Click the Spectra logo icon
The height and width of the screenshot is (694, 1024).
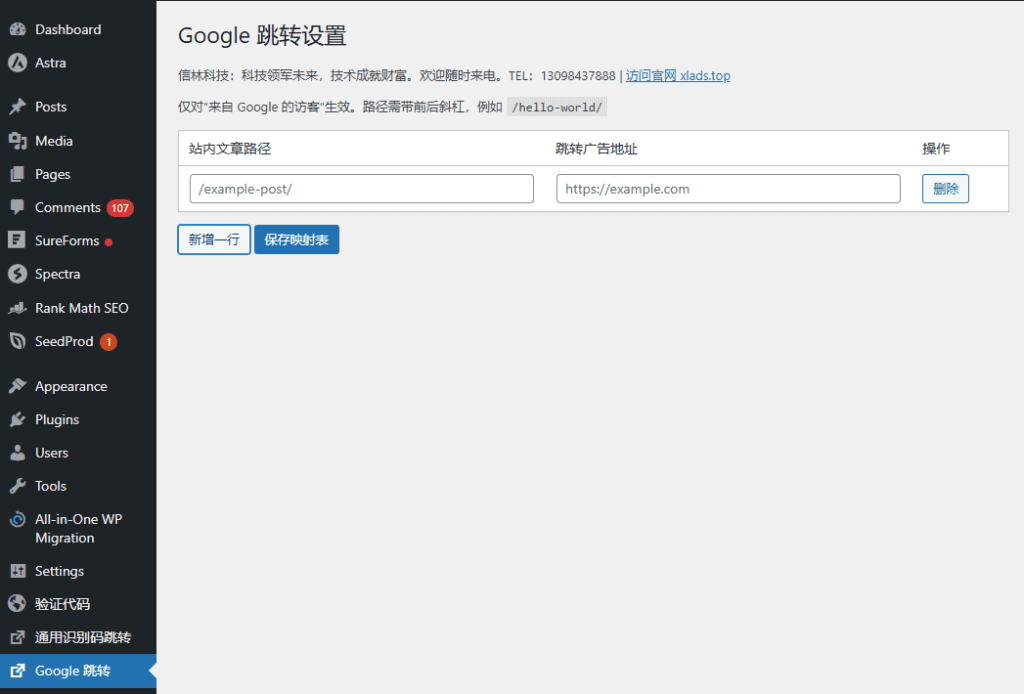18,274
